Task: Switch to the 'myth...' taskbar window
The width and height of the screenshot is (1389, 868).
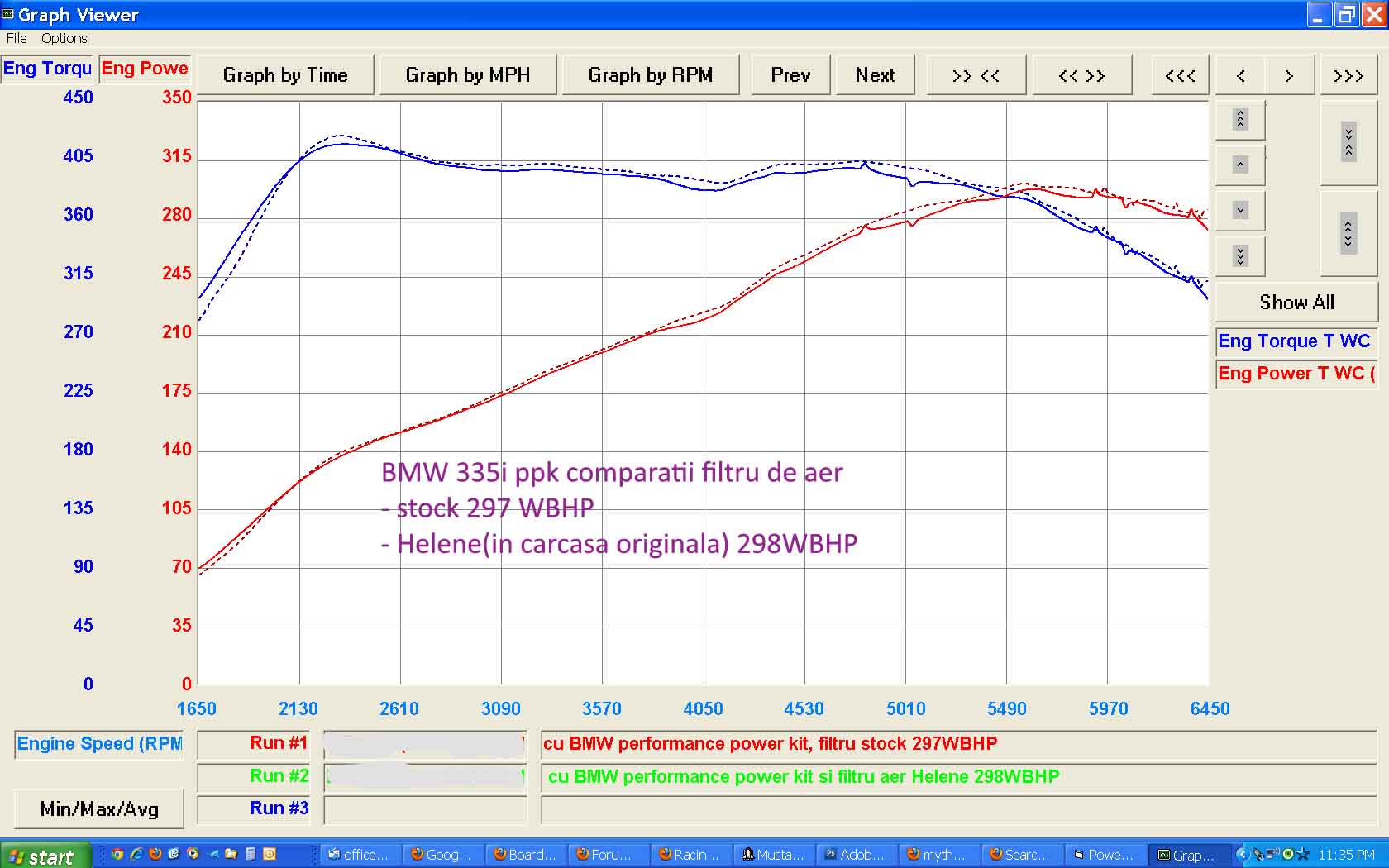Action: (x=938, y=855)
